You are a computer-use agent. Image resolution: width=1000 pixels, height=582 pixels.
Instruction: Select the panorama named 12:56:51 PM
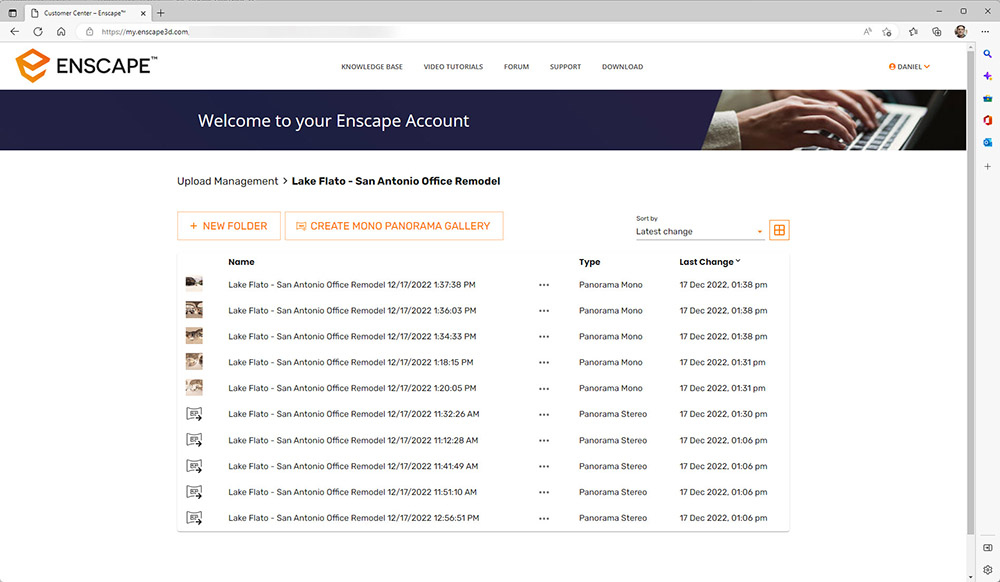coord(353,518)
